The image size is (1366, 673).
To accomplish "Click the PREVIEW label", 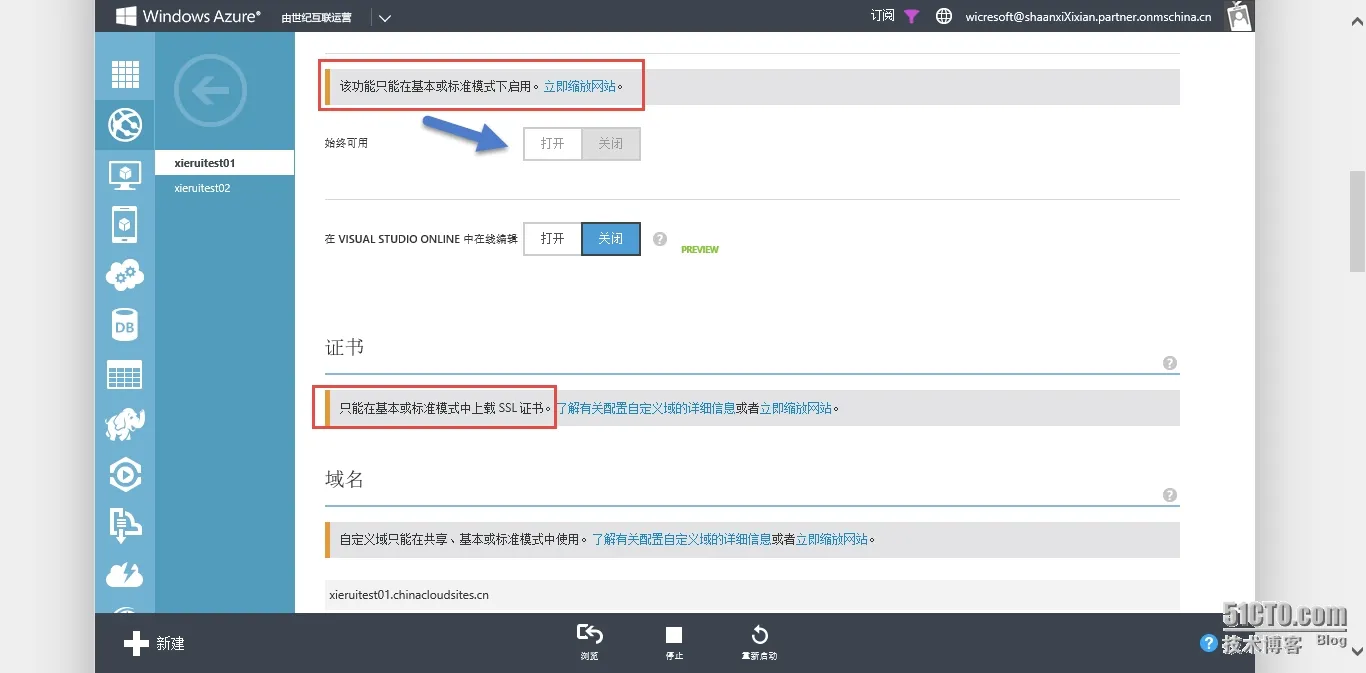I will tap(700, 249).
